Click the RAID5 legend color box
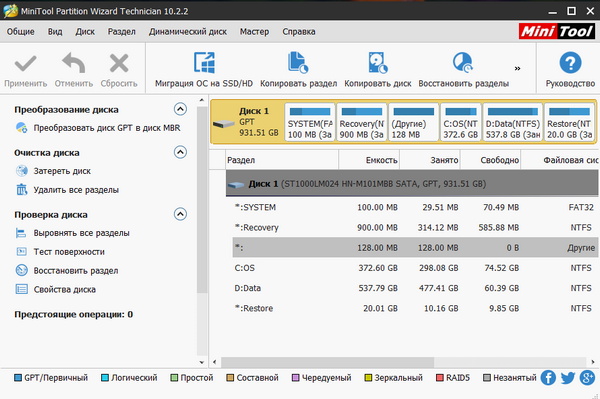Image resolution: width=600 pixels, height=399 pixels. tap(440, 378)
